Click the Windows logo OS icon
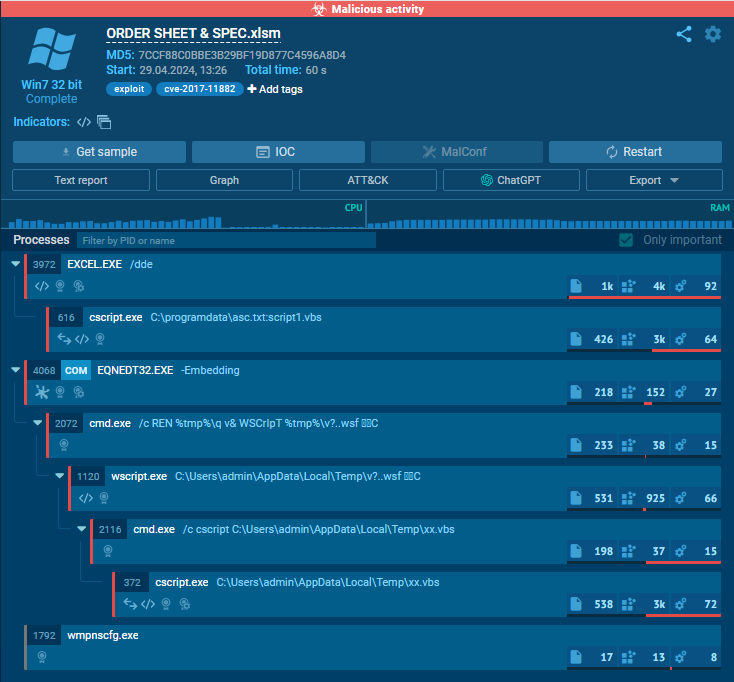 click(51, 49)
